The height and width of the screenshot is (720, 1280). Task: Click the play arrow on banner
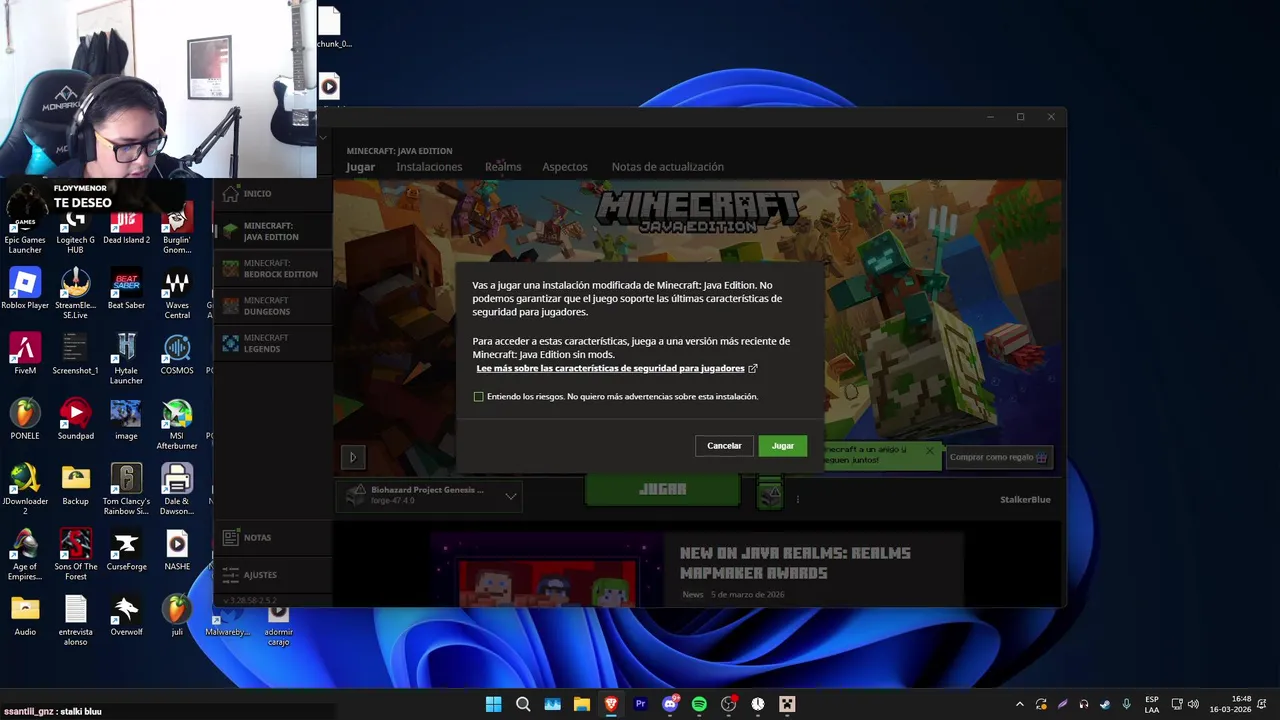(x=352, y=457)
